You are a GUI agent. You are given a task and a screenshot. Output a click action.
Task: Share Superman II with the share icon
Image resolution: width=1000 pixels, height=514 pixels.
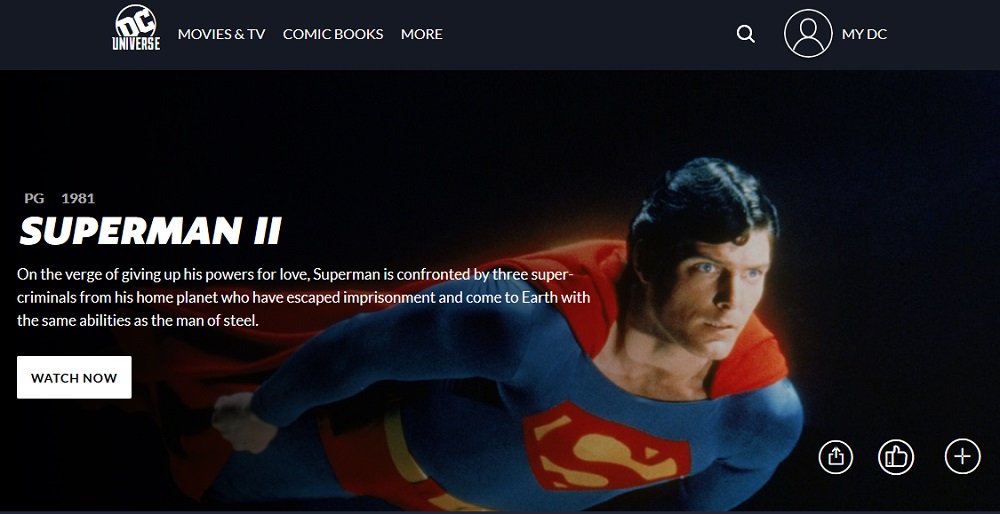point(835,457)
